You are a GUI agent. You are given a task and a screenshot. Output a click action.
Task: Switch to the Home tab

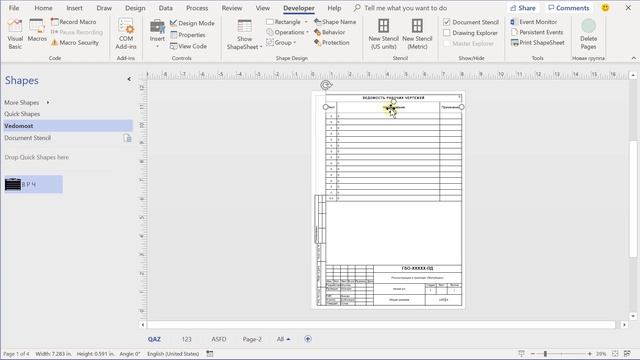tap(43, 8)
